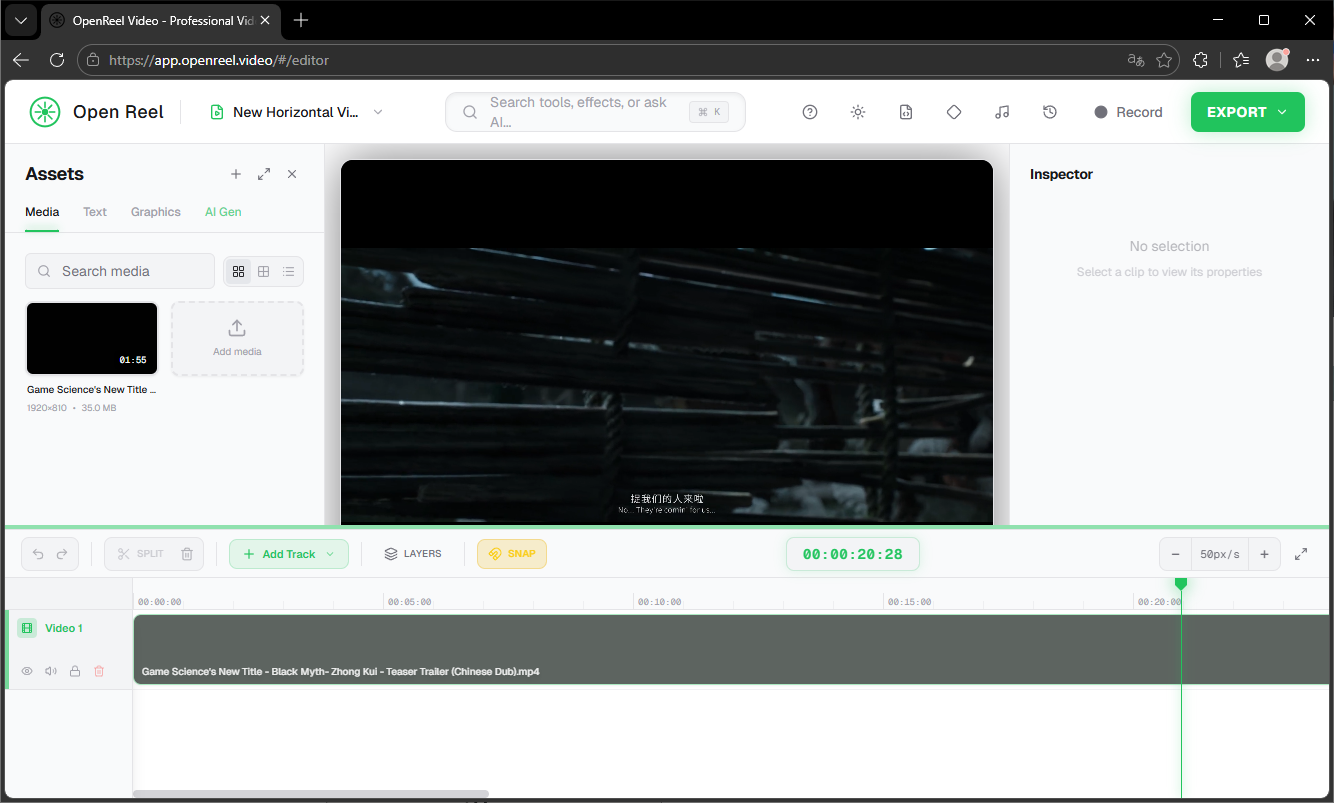Image resolution: width=1334 pixels, height=803 pixels.
Task: Switch to the Graphics tab
Action: coord(155,212)
